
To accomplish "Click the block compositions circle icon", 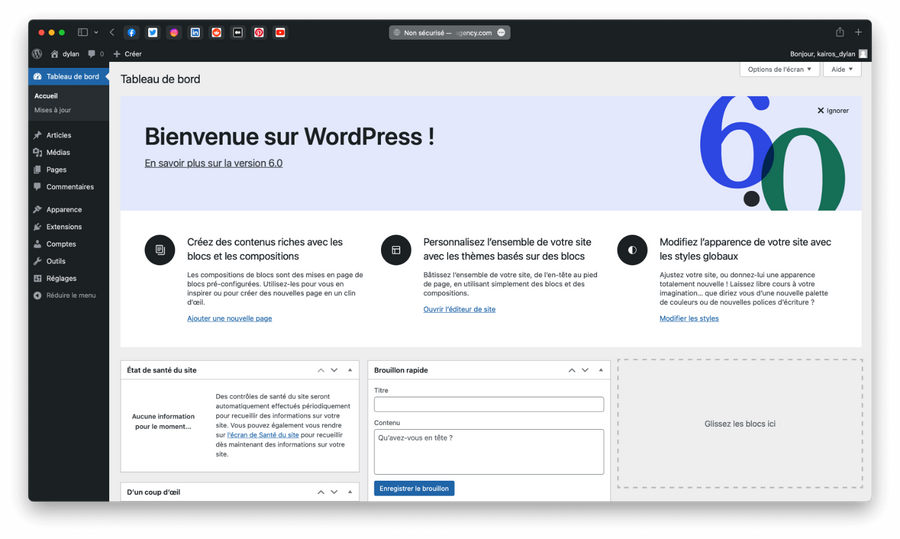I will 160,250.
